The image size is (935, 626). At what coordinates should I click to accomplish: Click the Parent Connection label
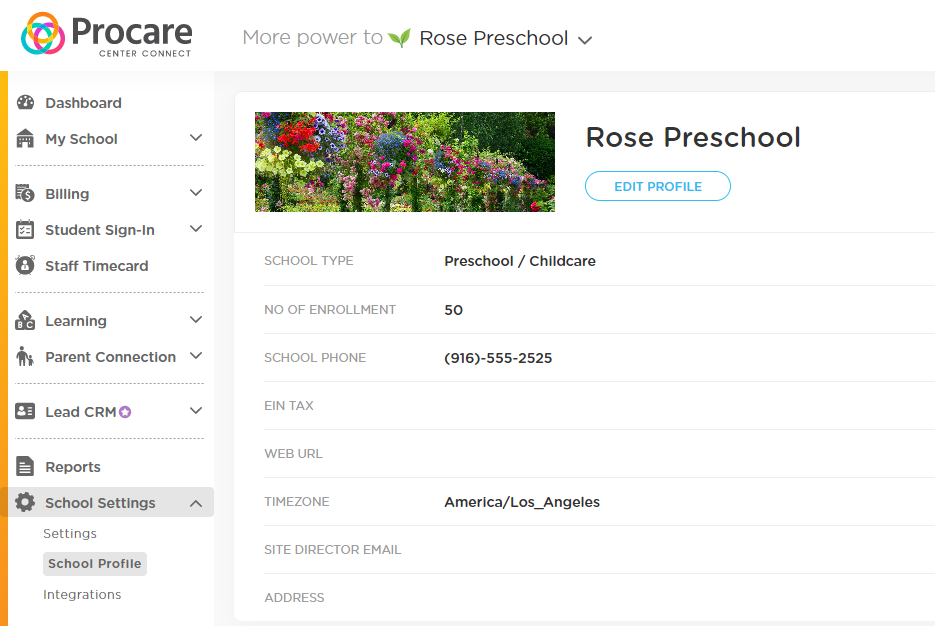click(110, 357)
